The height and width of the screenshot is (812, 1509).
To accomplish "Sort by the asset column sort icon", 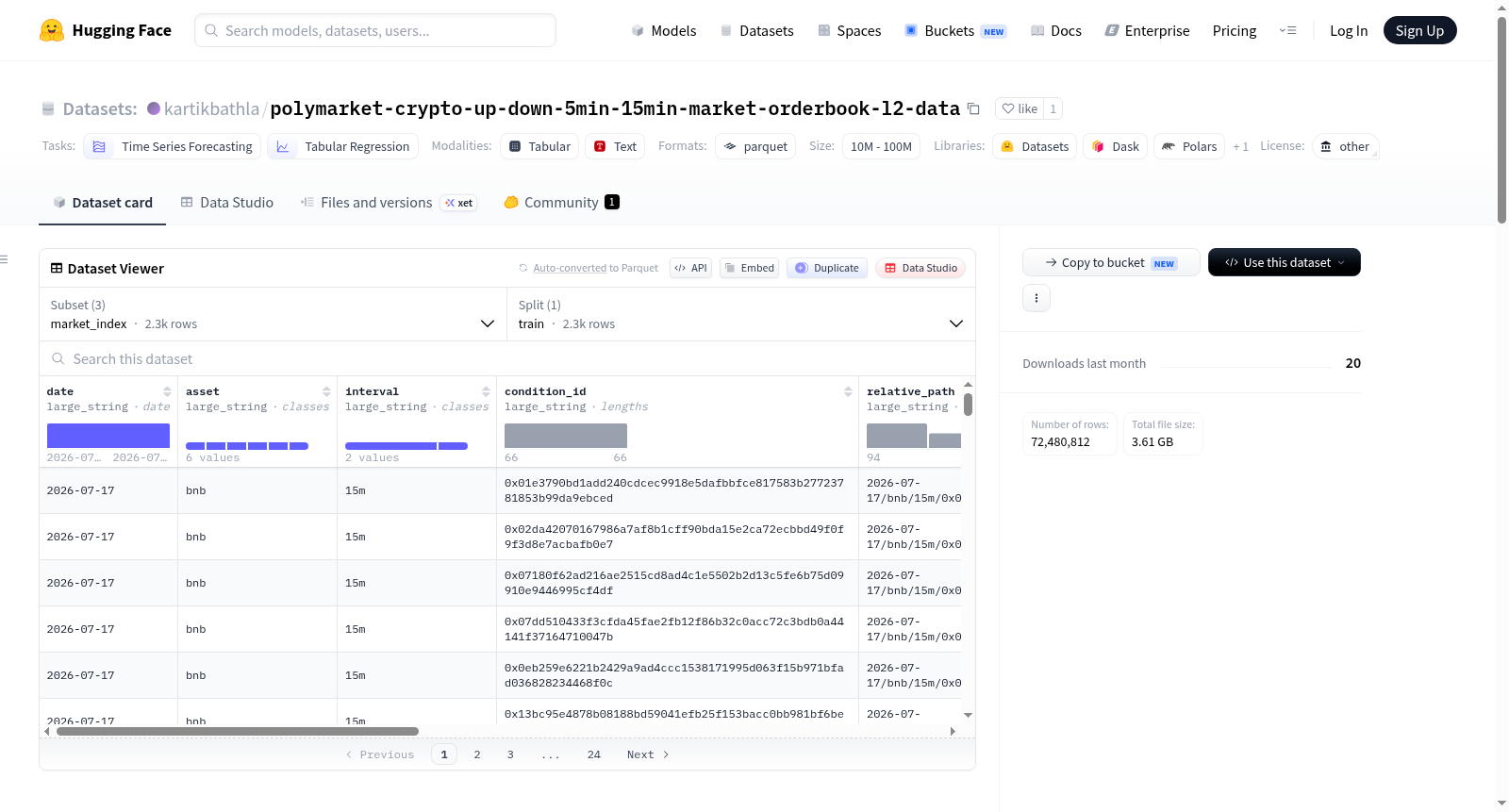I will (326, 391).
